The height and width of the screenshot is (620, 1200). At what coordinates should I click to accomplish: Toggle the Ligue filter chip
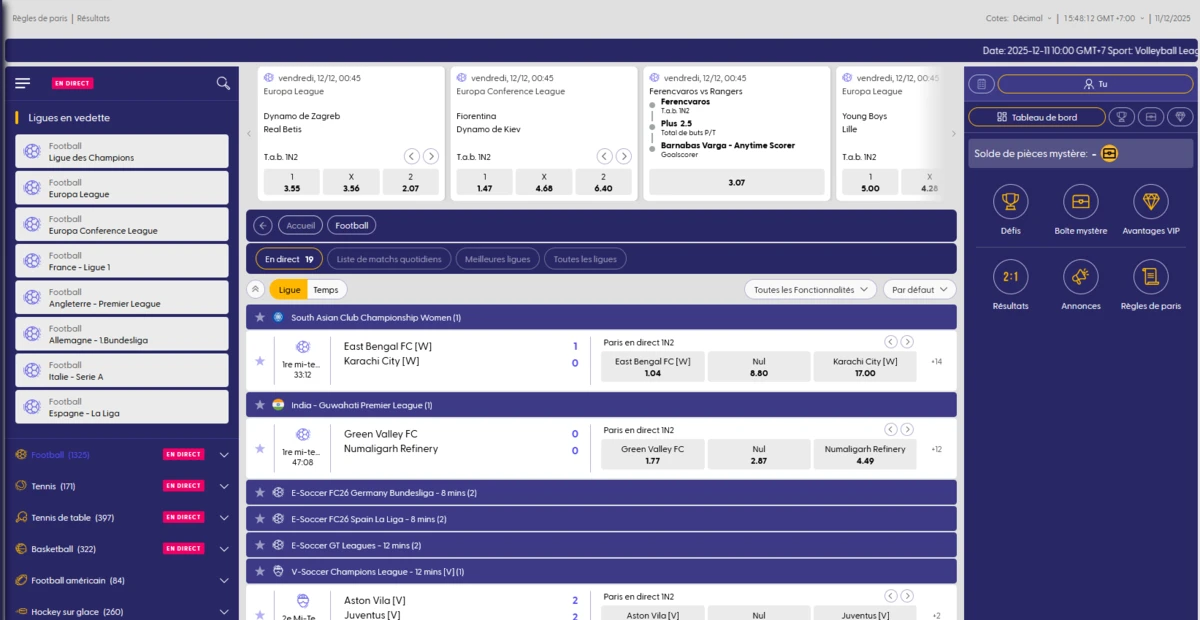click(x=290, y=289)
